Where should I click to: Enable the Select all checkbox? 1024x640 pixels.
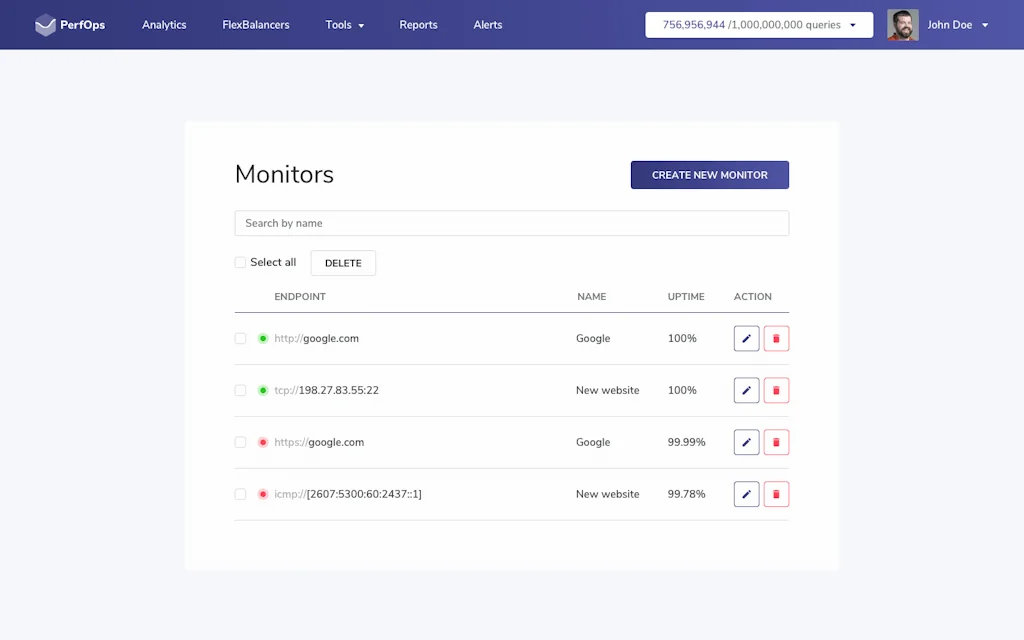point(240,262)
